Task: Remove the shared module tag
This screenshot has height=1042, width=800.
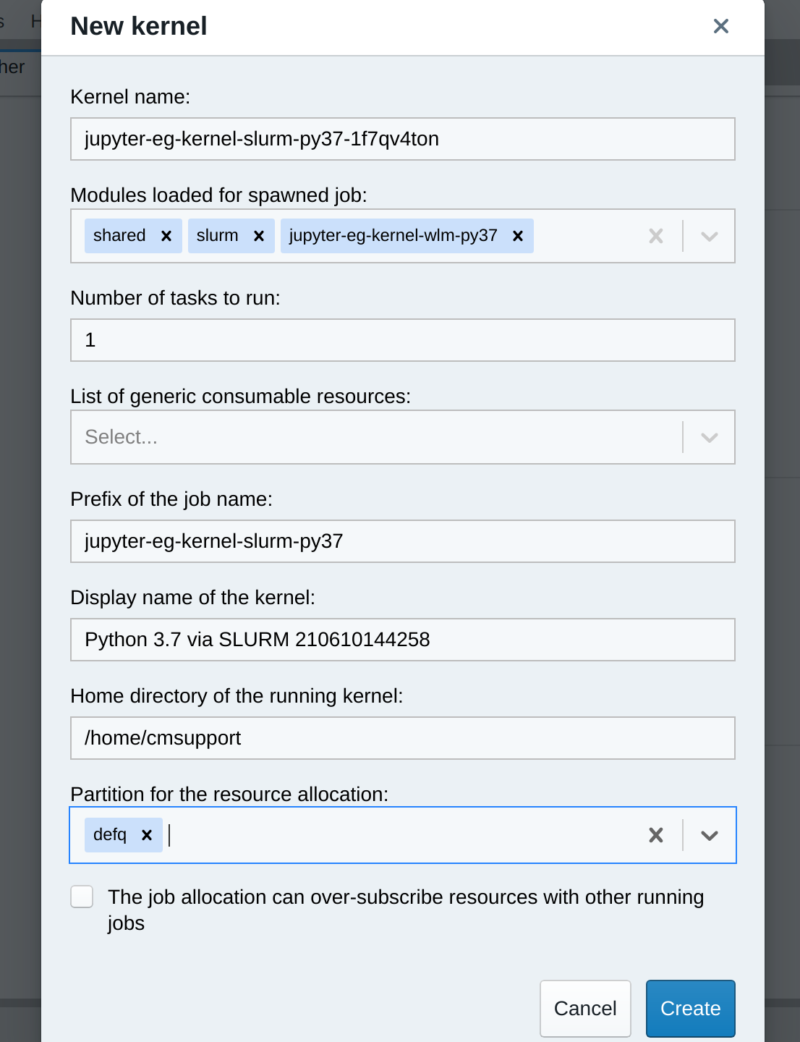Action: coord(165,236)
